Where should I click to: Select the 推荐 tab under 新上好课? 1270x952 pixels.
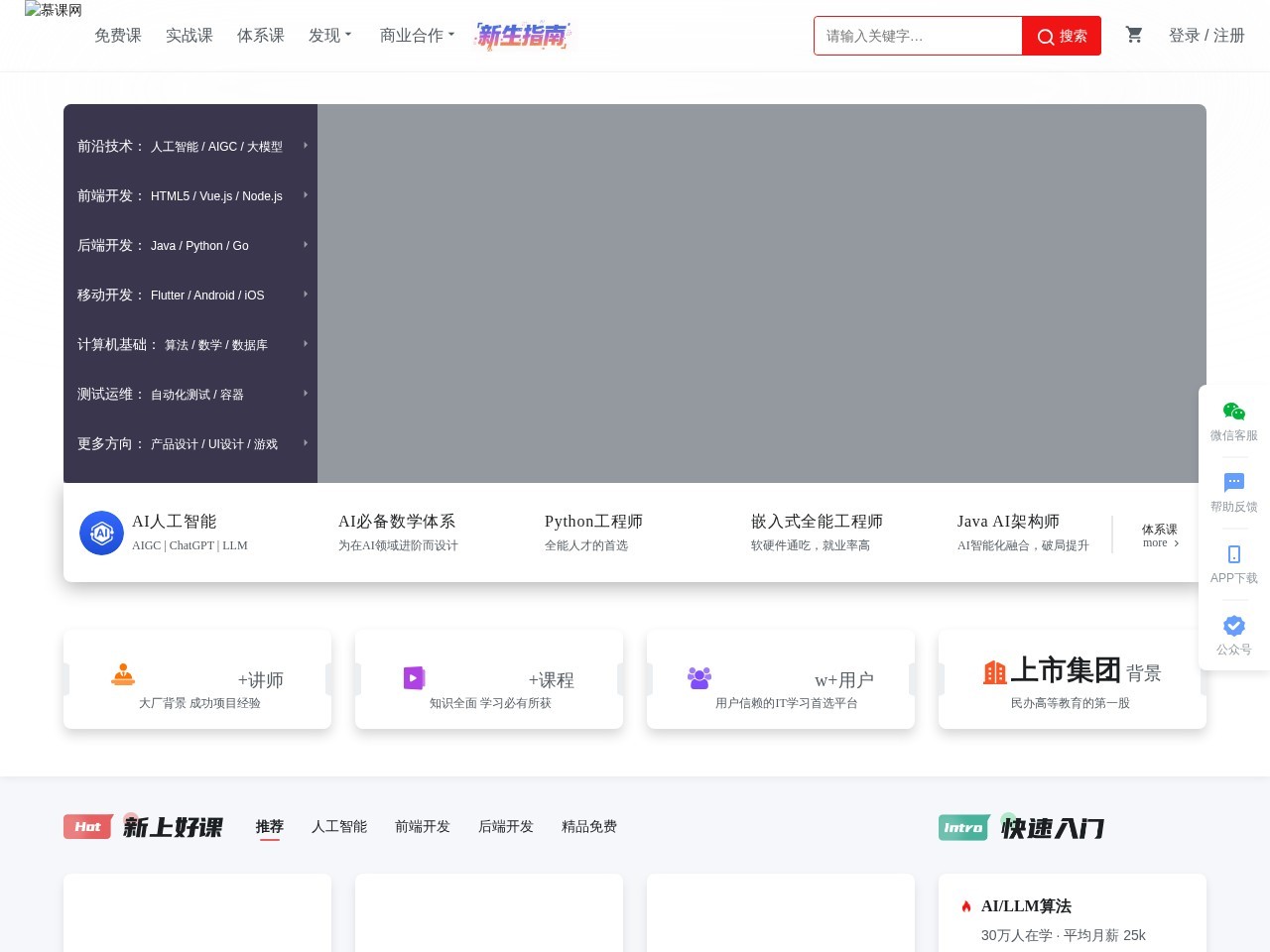(x=269, y=827)
